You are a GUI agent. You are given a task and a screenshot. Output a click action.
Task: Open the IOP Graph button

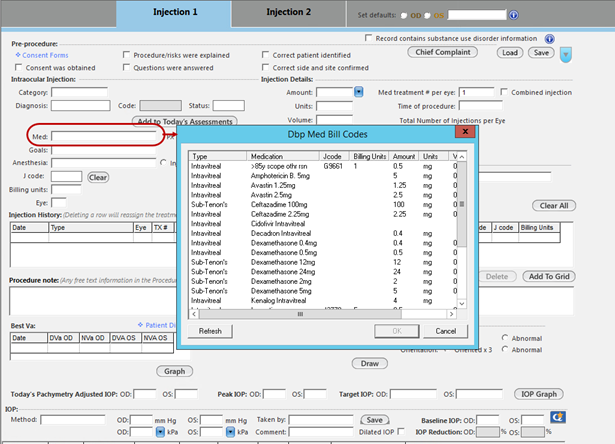coord(539,394)
